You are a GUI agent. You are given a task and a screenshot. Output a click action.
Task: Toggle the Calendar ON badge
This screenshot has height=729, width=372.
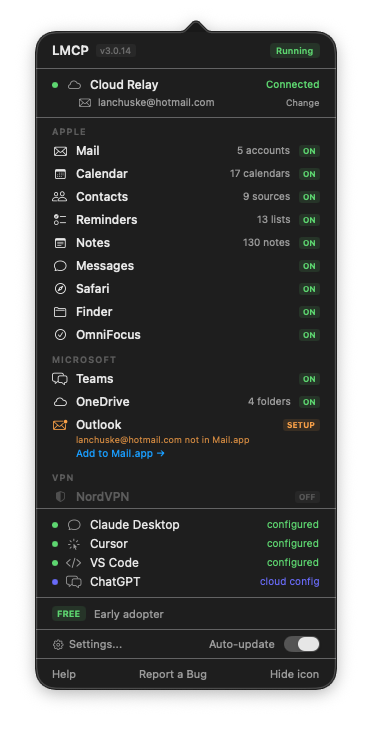pos(309,174)
